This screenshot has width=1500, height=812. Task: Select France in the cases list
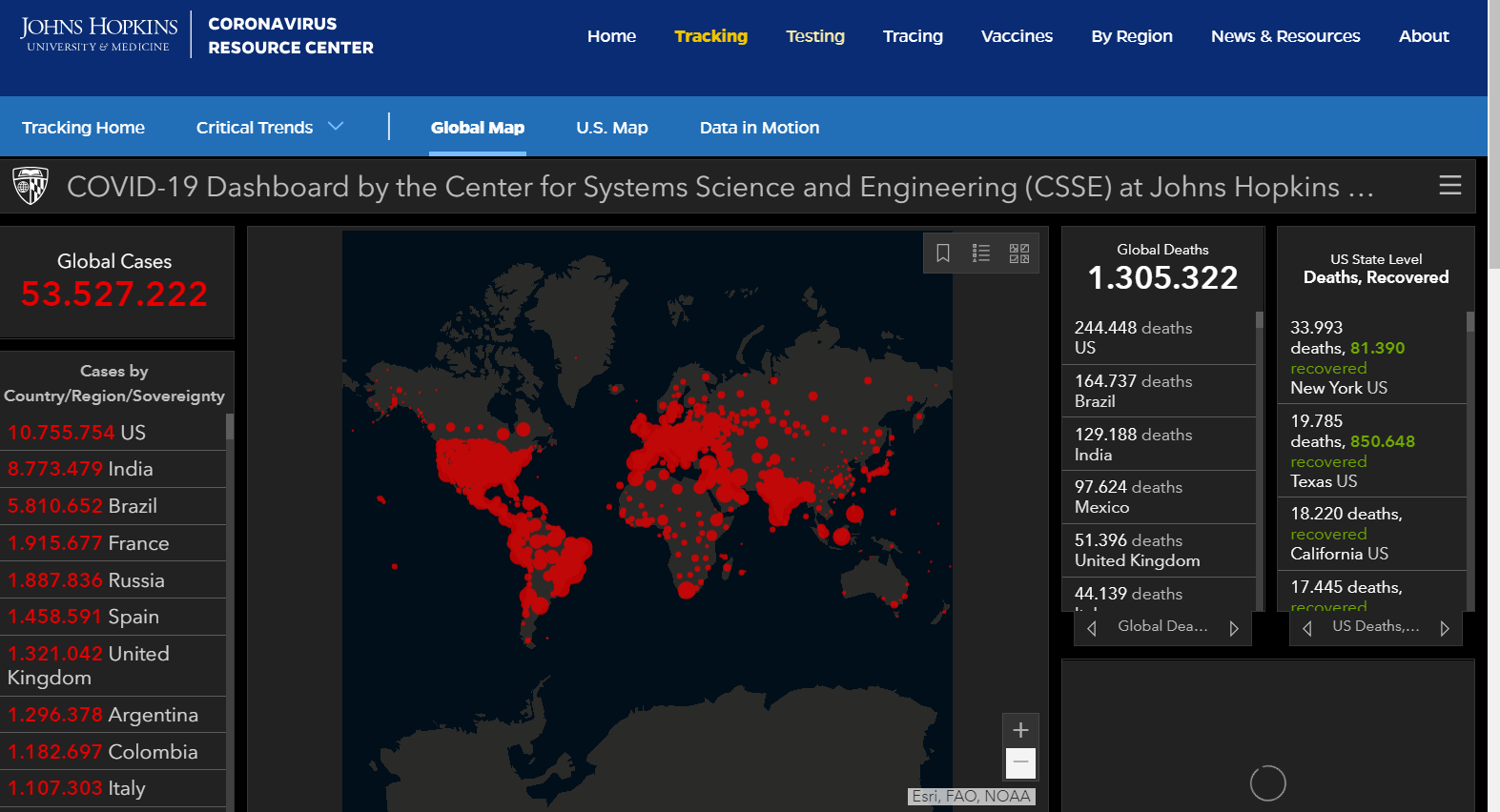click(113, 543)
